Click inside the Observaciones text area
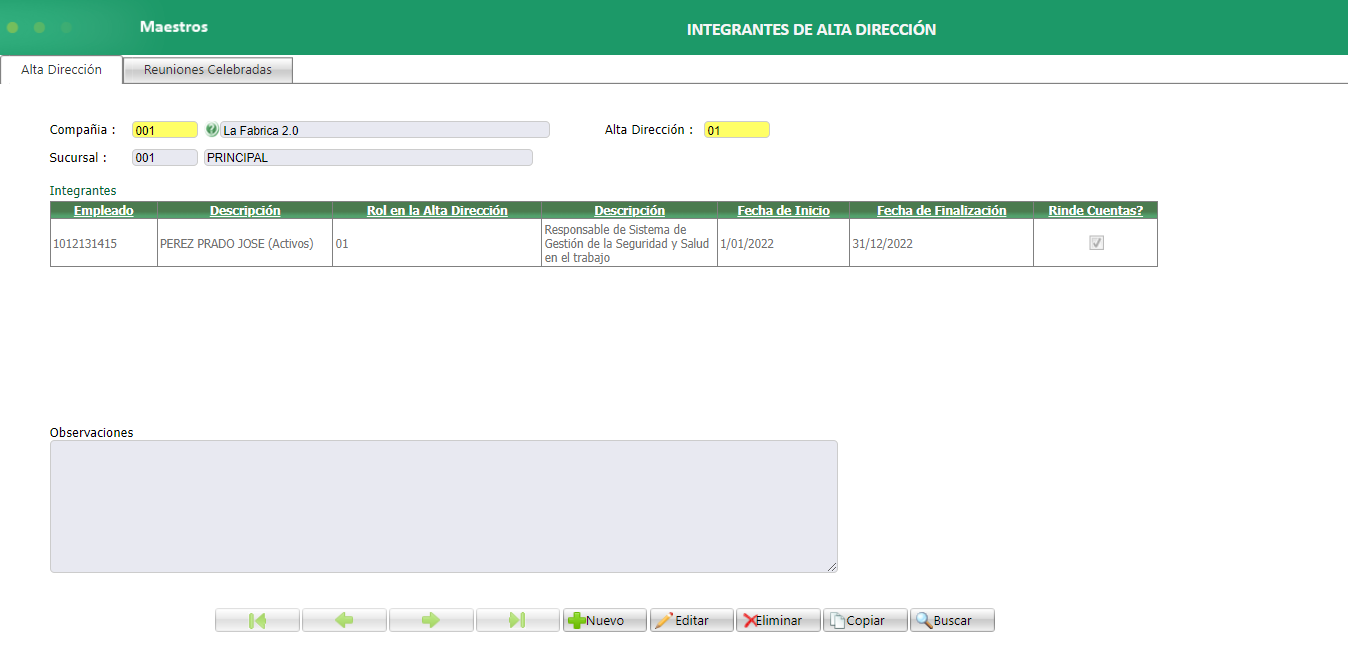Screen dimensions: 1348x657 (x=443, y=505)
